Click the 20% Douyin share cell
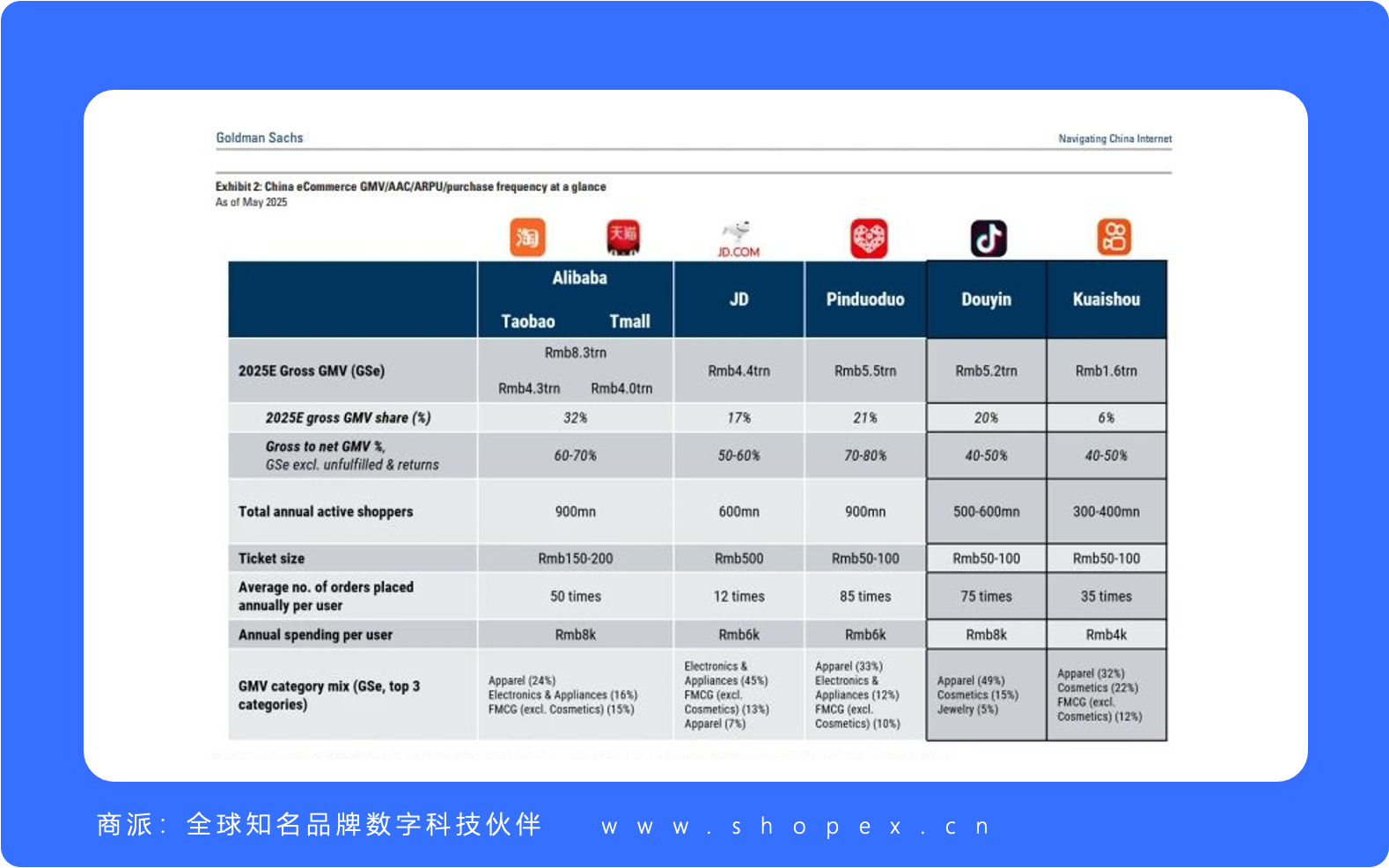 [987, 417]
